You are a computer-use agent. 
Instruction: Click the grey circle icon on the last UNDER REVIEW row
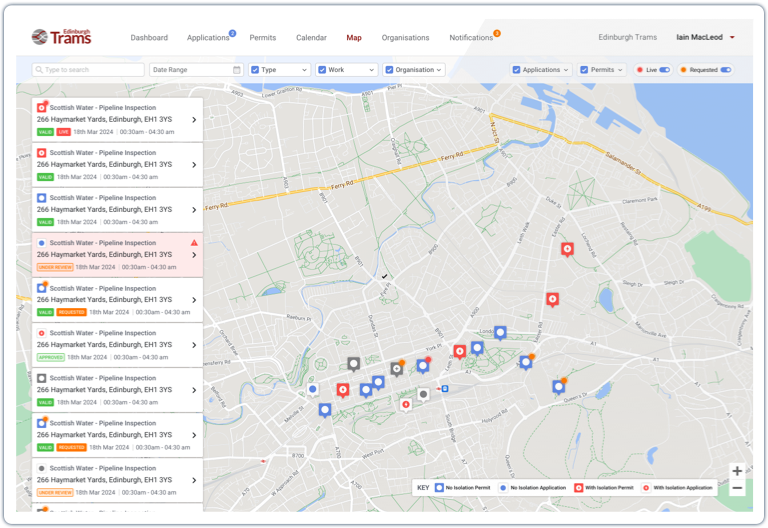point(42,468)
